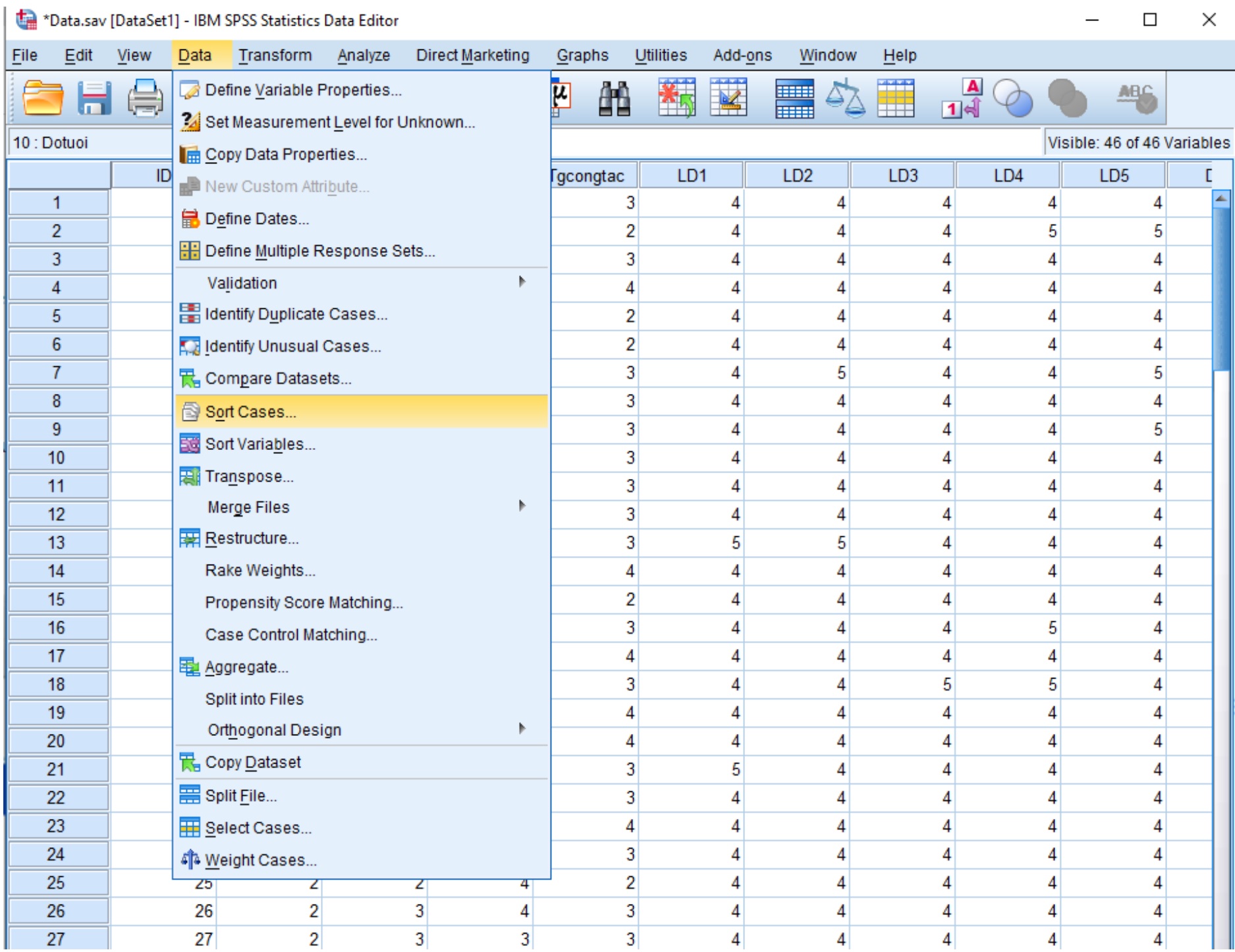Click the Insert Variable toolbar icon
Viewport: 1235px width, 952px height.
[x=728, y=99]
